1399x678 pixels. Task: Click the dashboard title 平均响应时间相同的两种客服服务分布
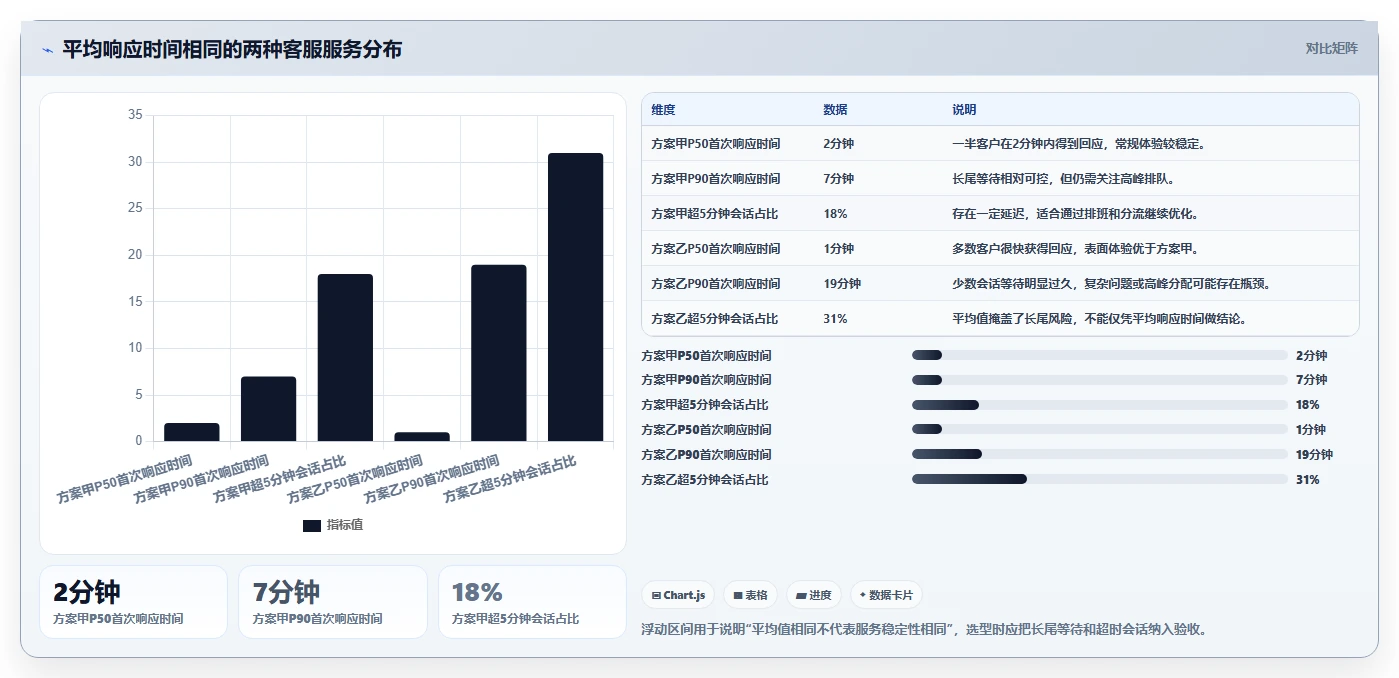(x=232, y=49)
